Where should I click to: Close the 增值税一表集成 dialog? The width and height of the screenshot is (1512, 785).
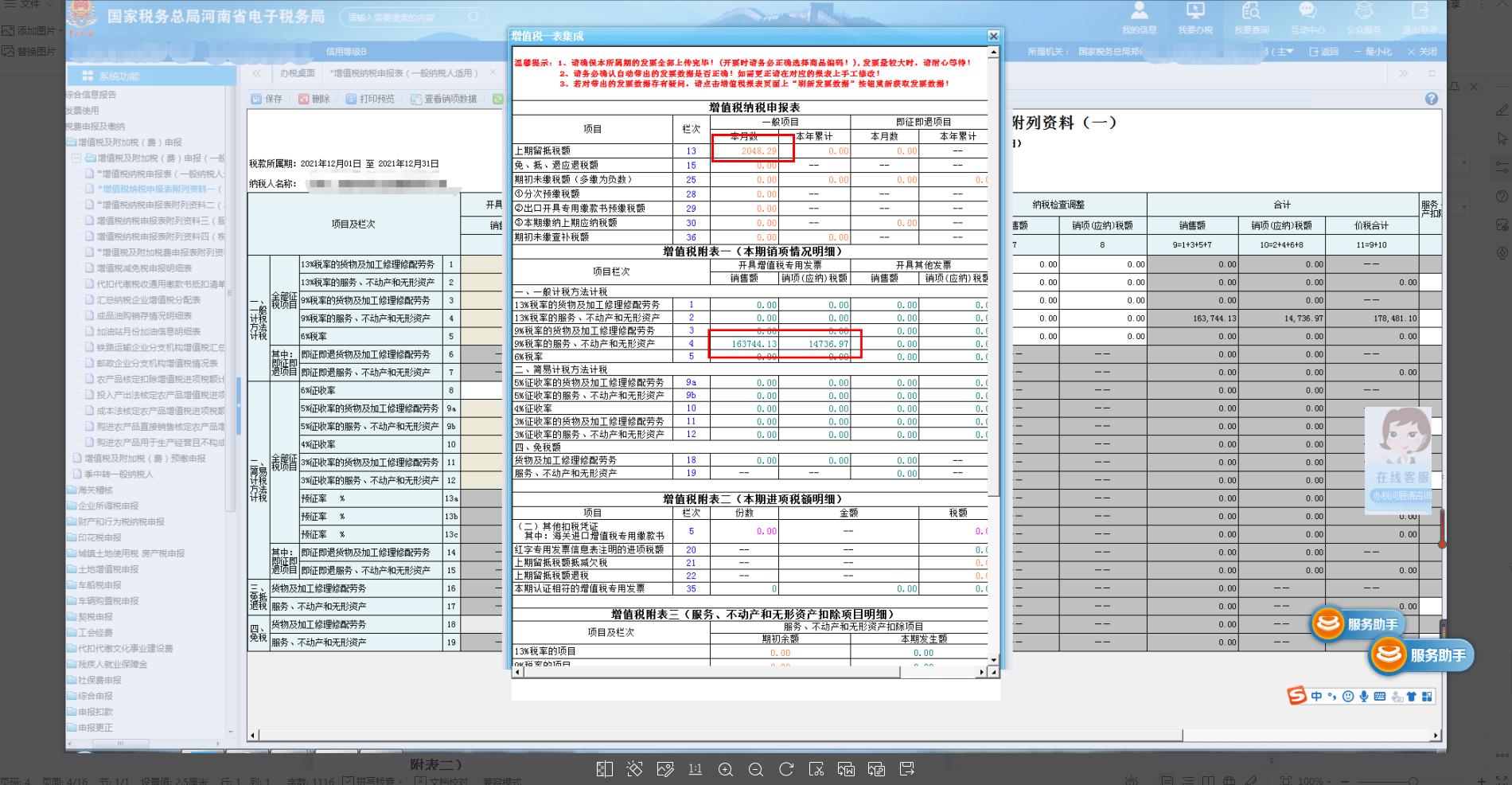point(993,36)
